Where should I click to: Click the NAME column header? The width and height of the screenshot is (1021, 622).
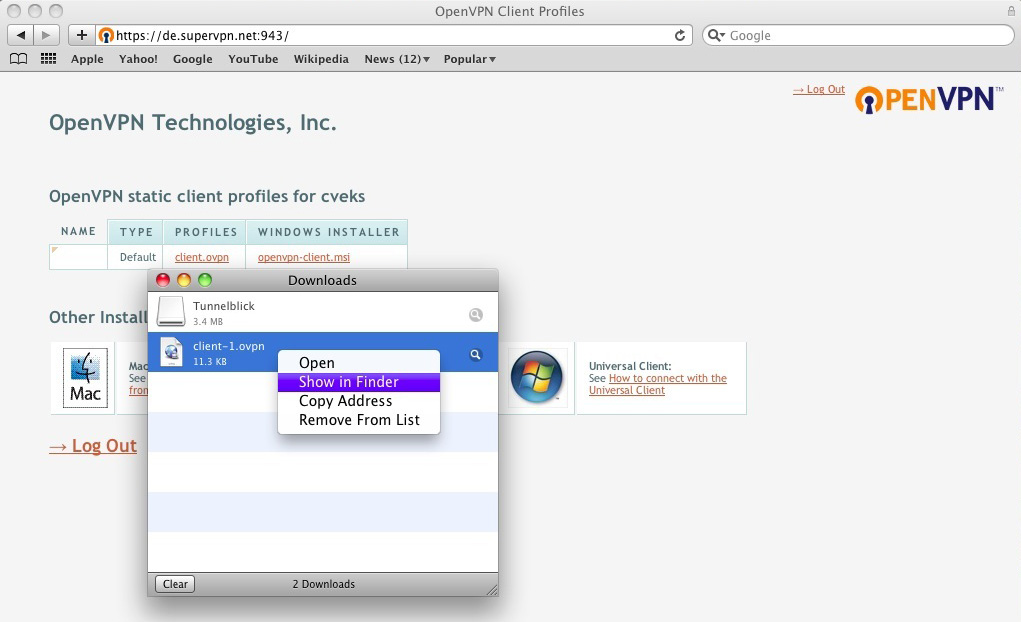coord(78,231)
